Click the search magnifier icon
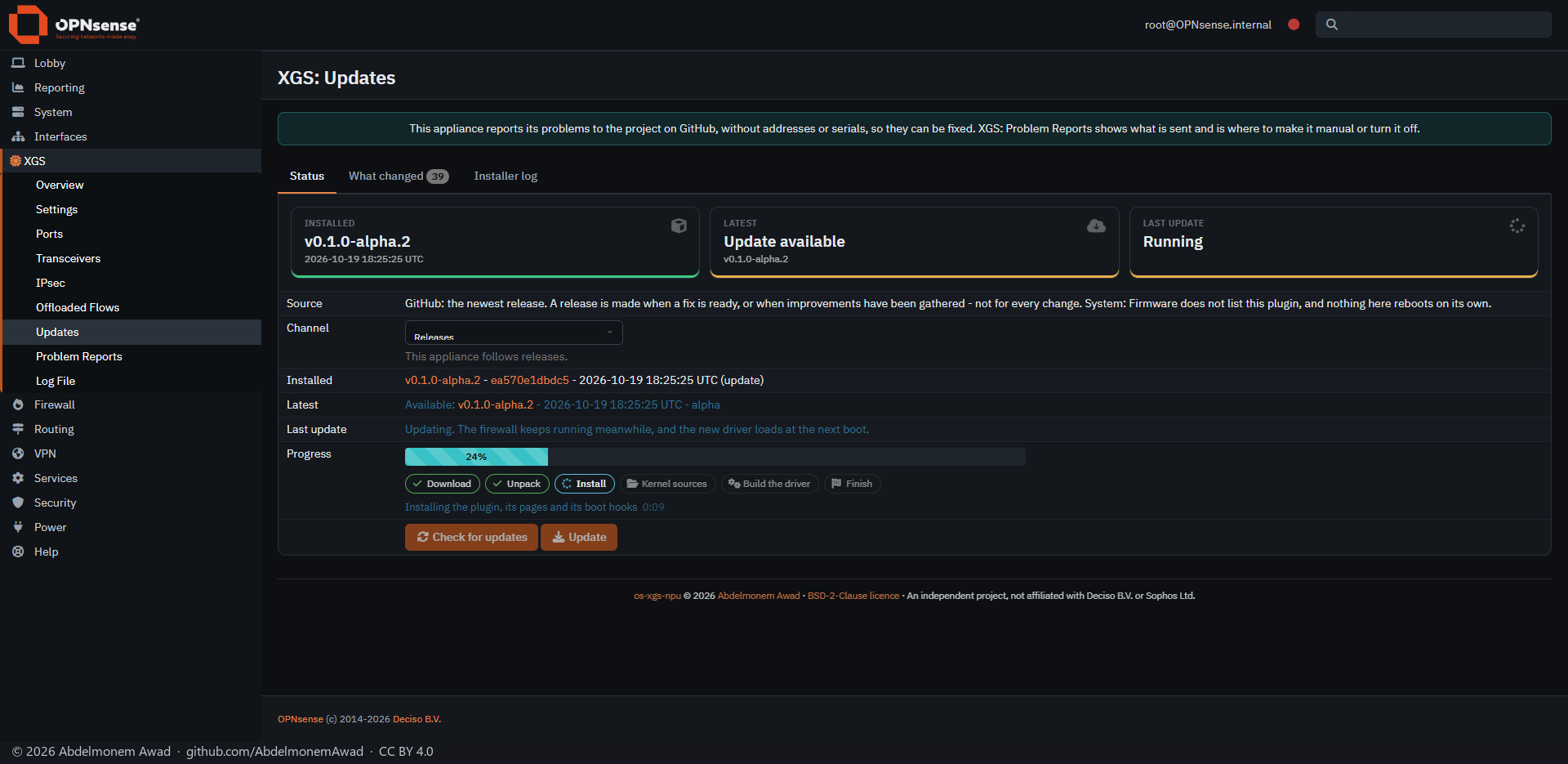Image resolution: width=1568 pixels, height=764 pixels. point(1332,25)
